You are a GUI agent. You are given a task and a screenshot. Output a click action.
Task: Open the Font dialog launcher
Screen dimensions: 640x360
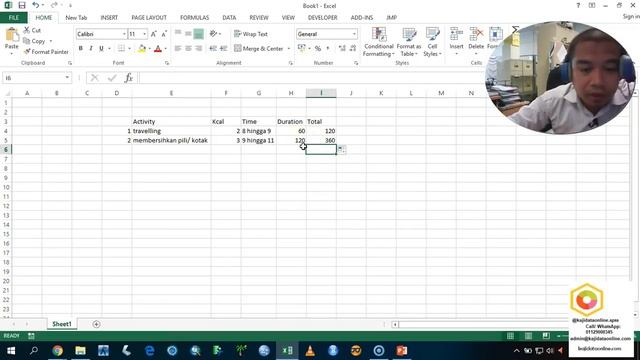pos(167,63)
